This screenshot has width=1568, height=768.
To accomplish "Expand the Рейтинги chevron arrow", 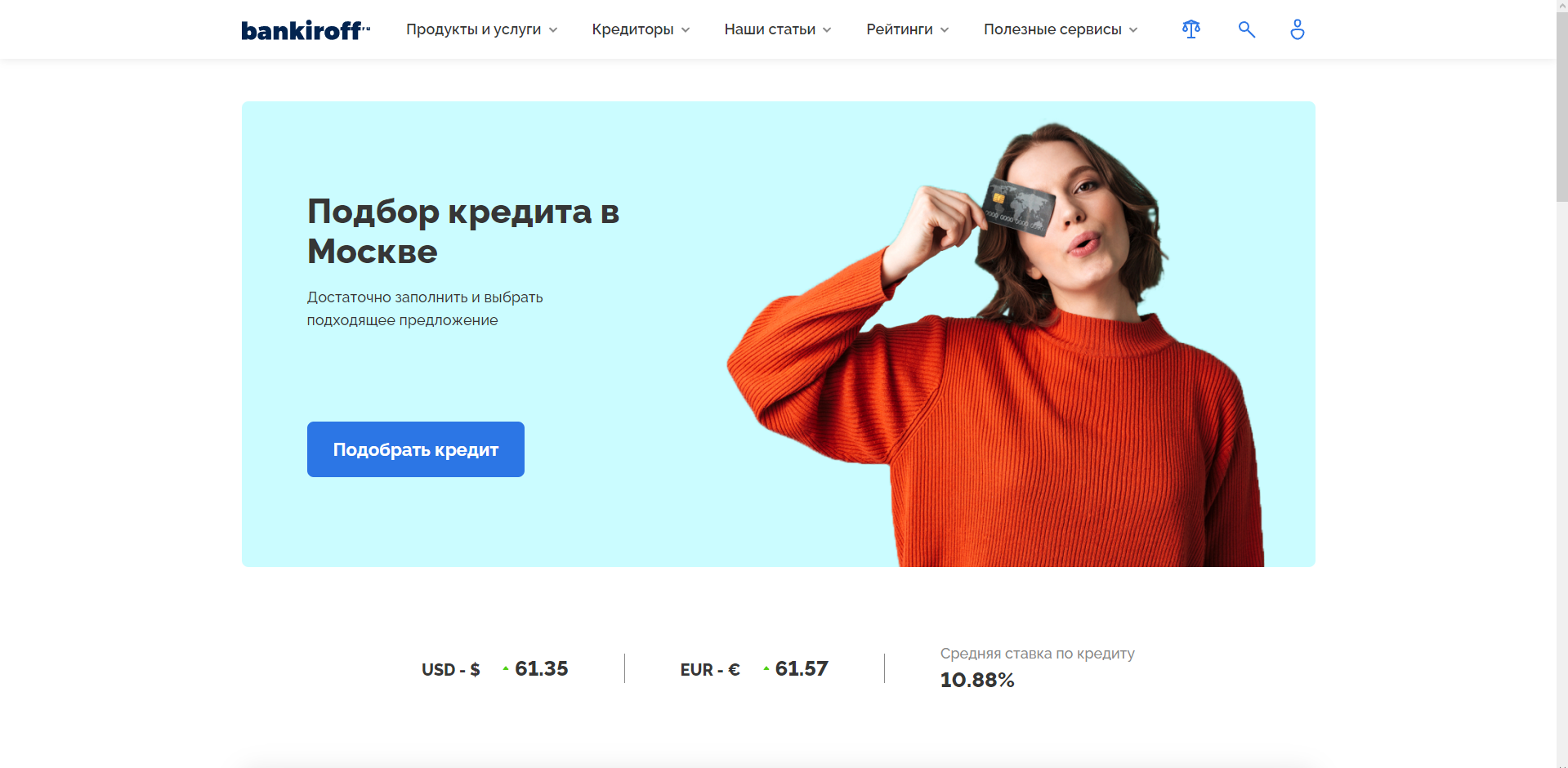I will coord(945,30).
